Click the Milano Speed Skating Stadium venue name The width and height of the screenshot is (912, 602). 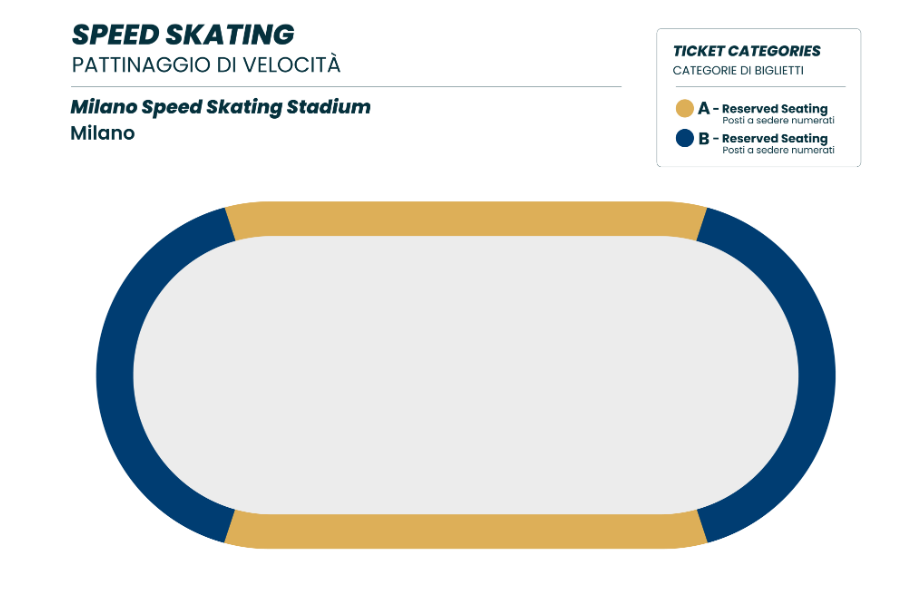tap(220, 107)
